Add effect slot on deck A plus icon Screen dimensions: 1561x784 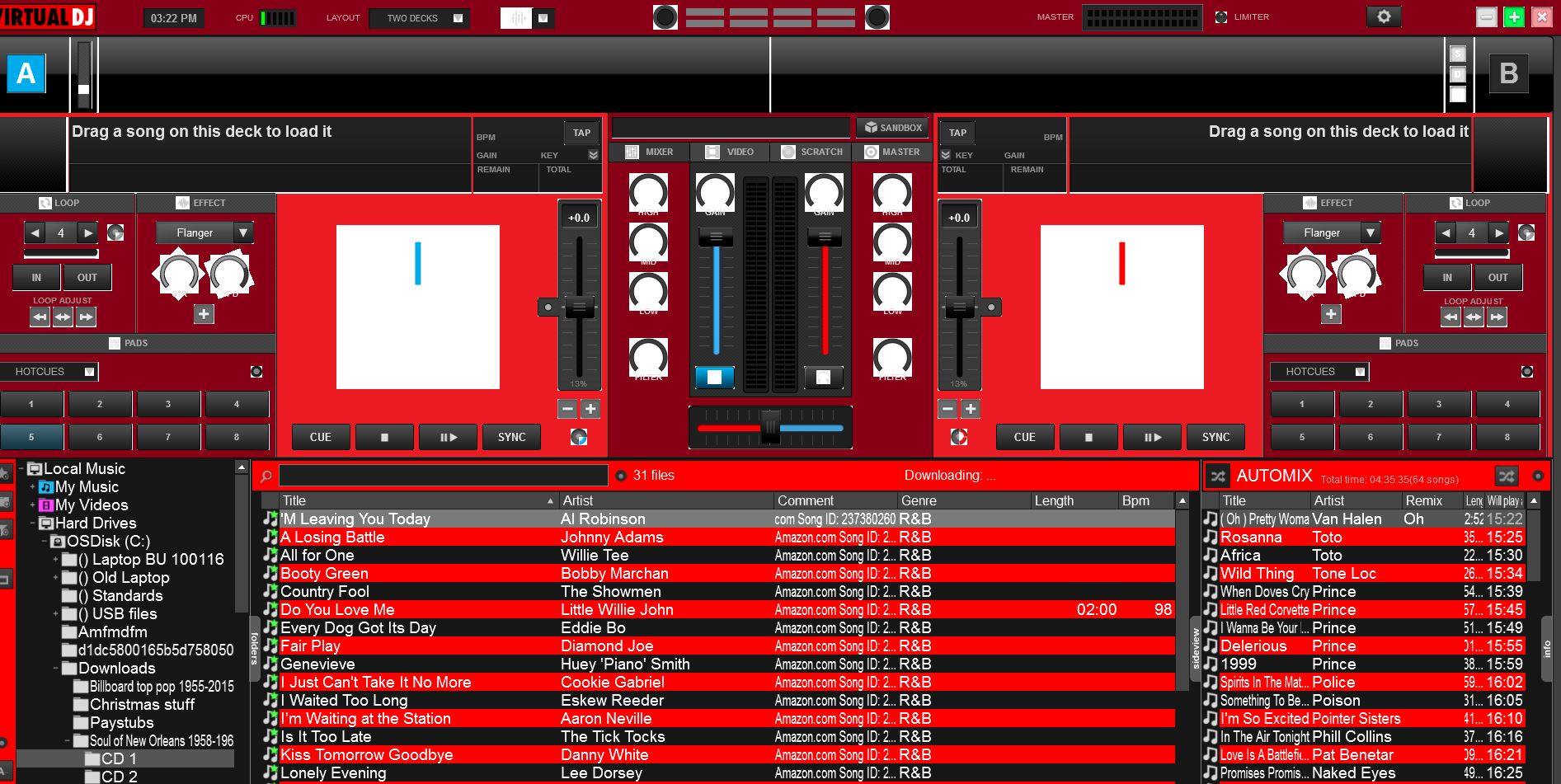click(x=204, y=314)
